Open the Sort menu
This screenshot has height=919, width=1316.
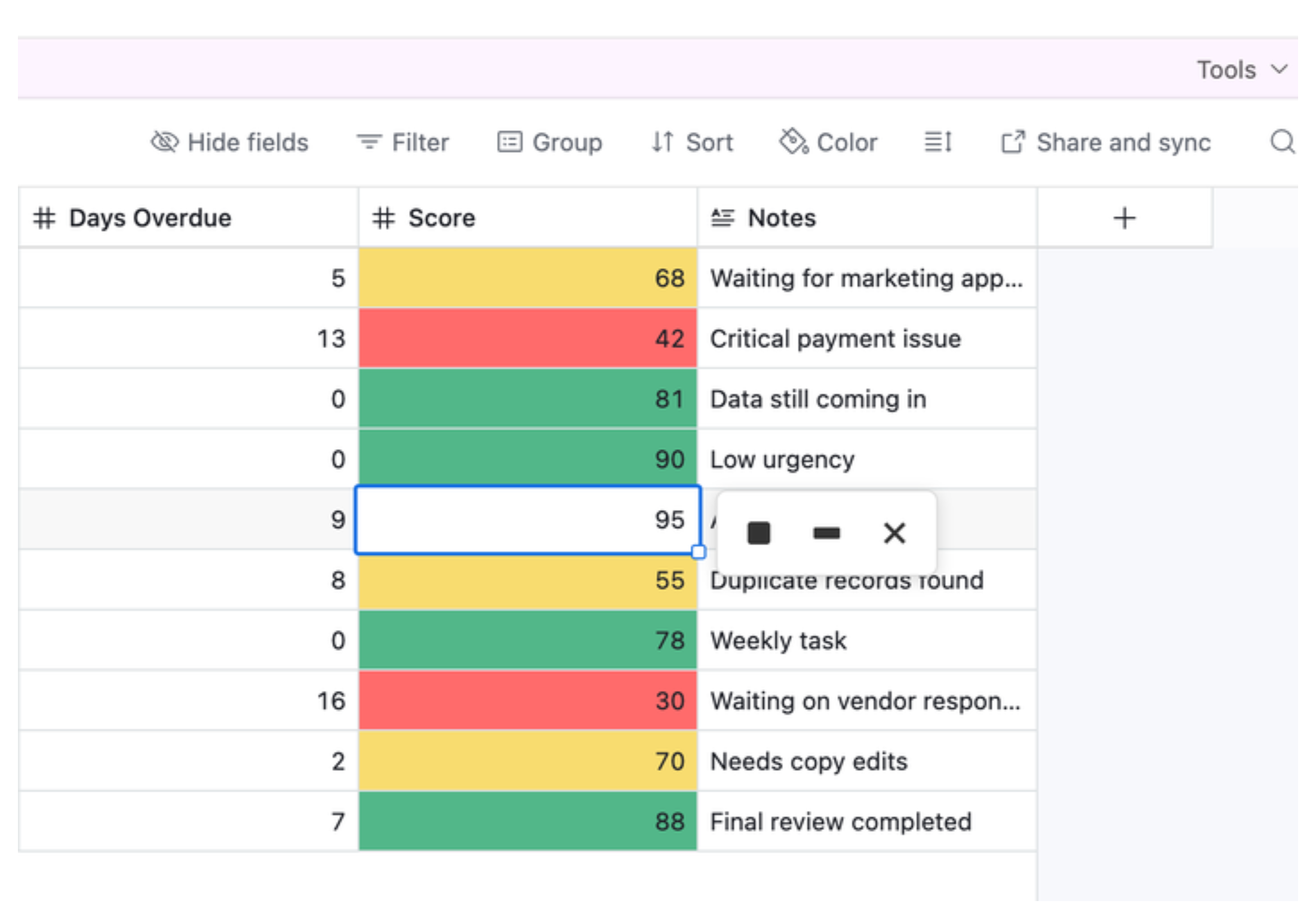692,142
